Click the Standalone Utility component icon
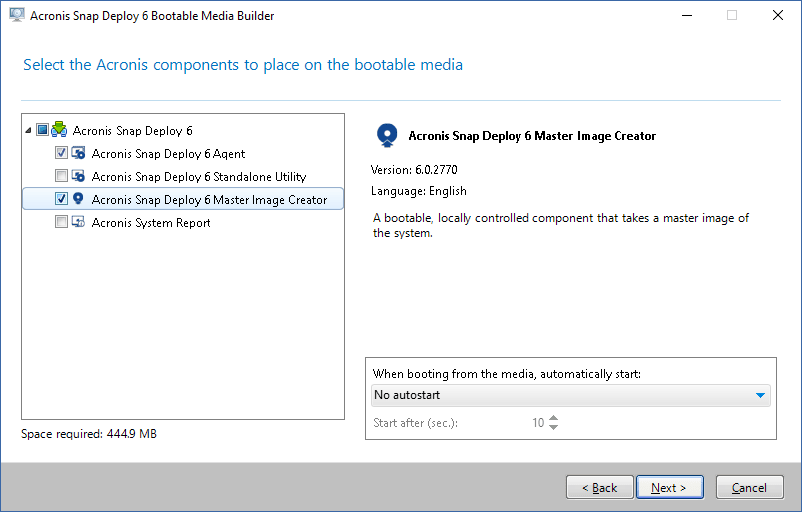The height and width of the screenshot is (512, 802). pos(78,177)
